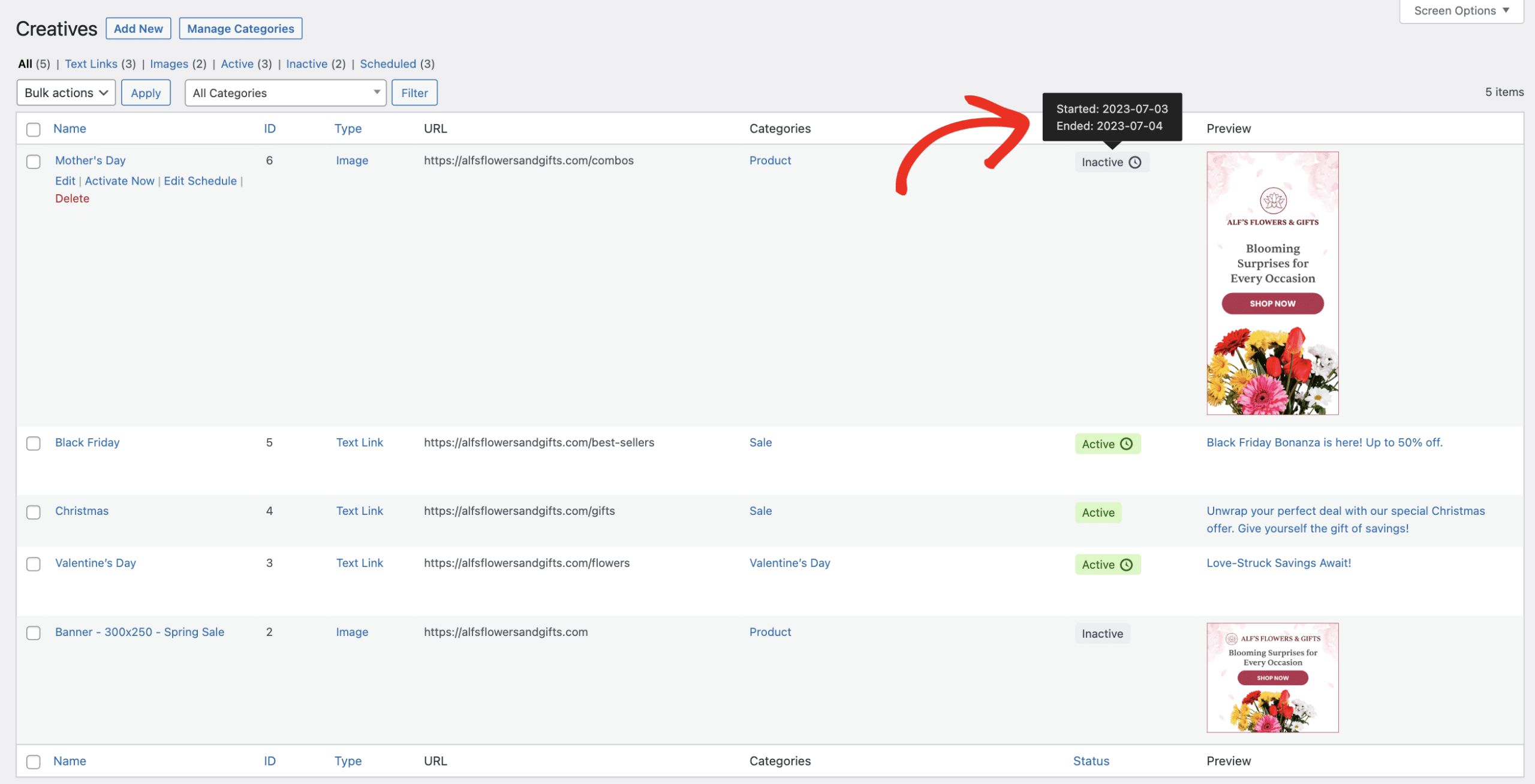Click the Mother's Day creative preview thumbnail
The width and height of the screenshot is (1535, 784).
1272,283
